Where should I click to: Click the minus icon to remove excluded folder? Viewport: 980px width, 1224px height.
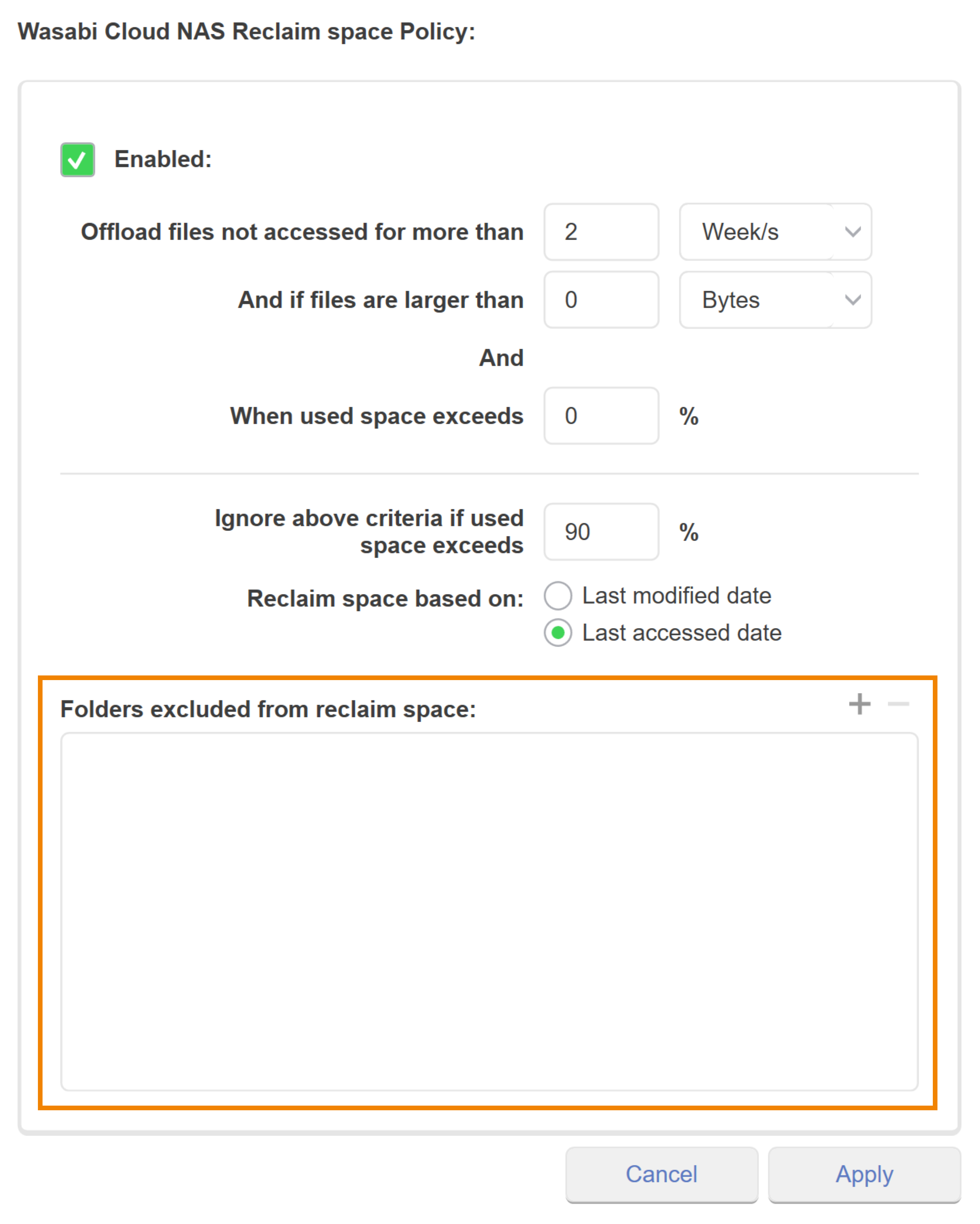pyautogui.click(x=898, y=704)
